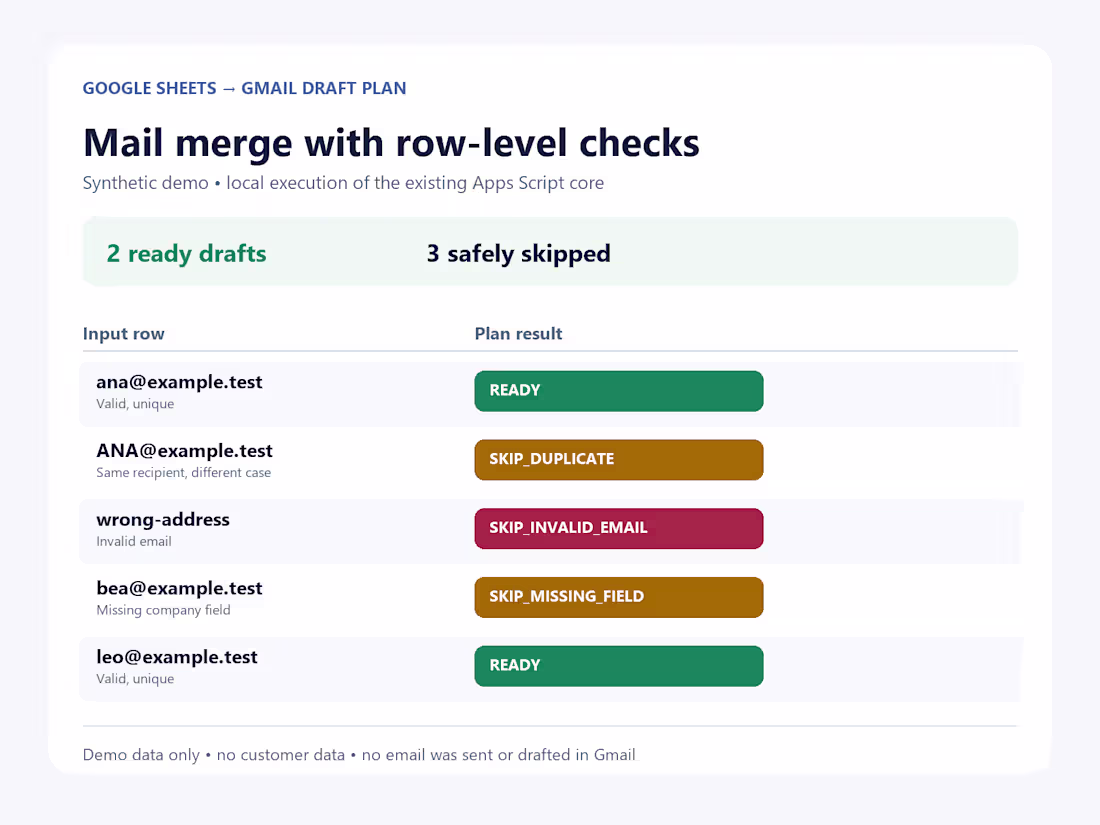
Task: Click the SKIP_INVALID_EMAIL badge
Action: click(619, 528)
